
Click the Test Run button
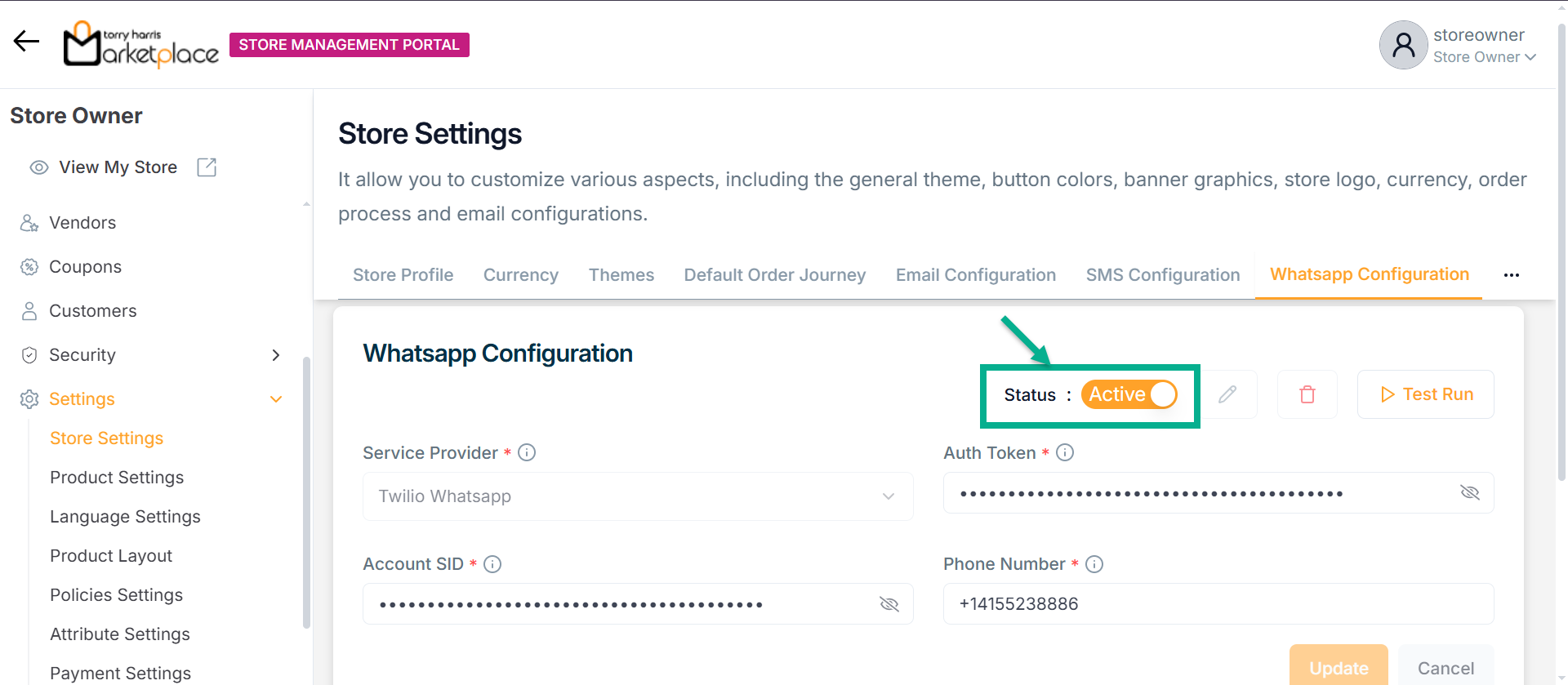tap(1425, 394)
